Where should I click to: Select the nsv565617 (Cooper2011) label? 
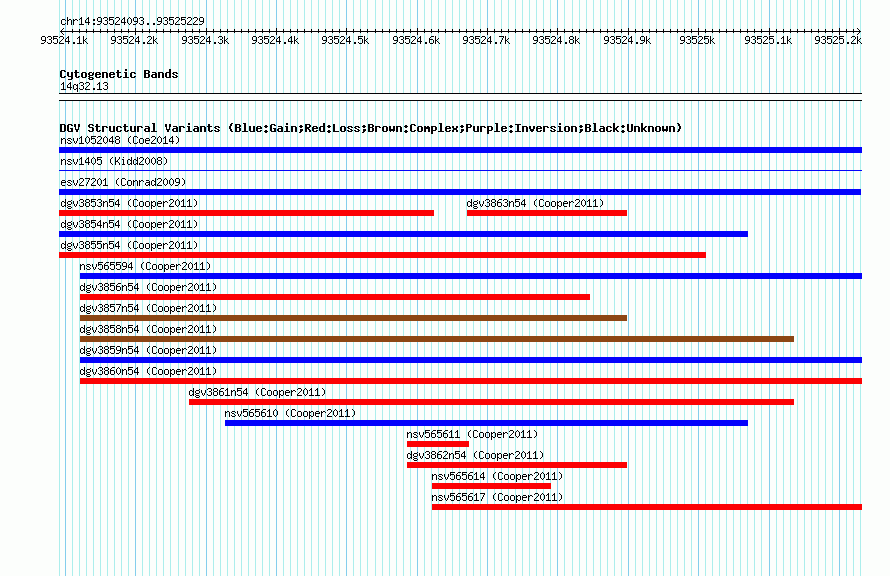[497, 497]
